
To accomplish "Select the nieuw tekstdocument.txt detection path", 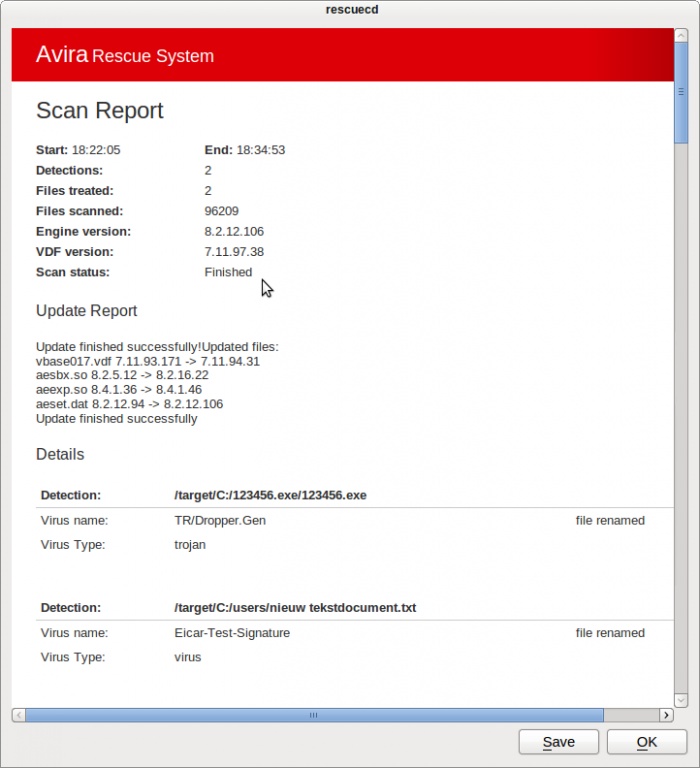I will pos(295,608).
